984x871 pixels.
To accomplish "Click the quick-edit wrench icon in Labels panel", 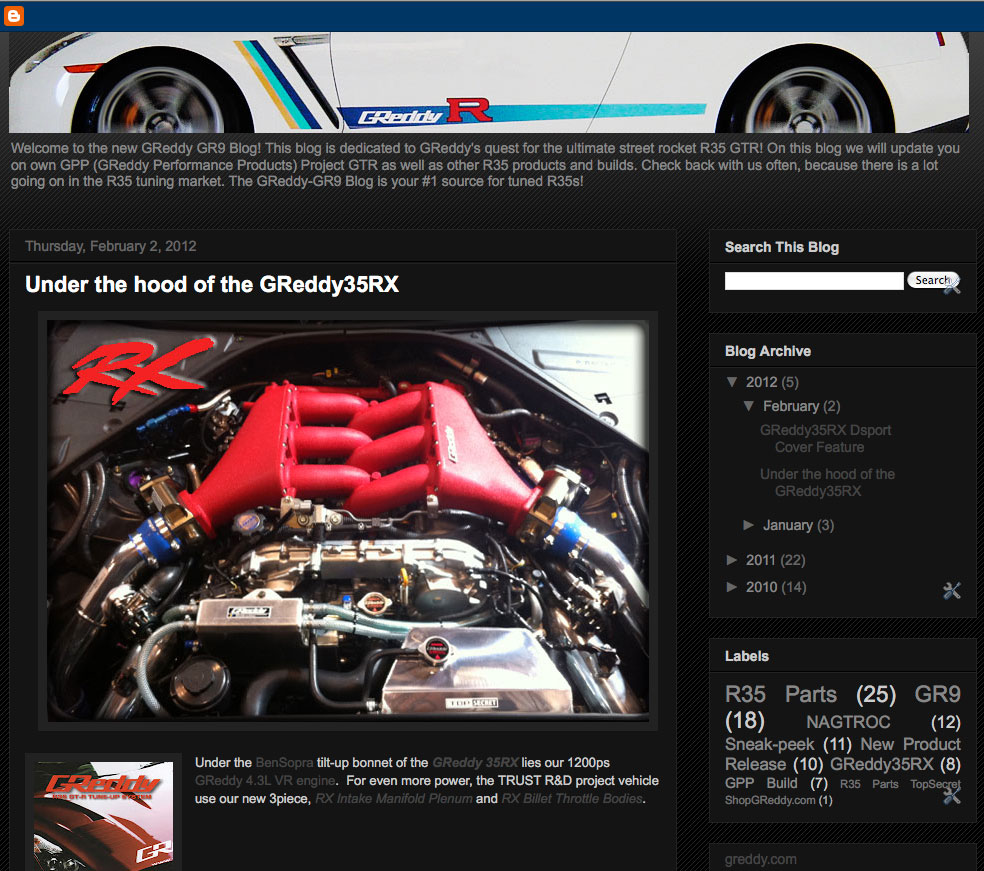I will pos(951,795).
